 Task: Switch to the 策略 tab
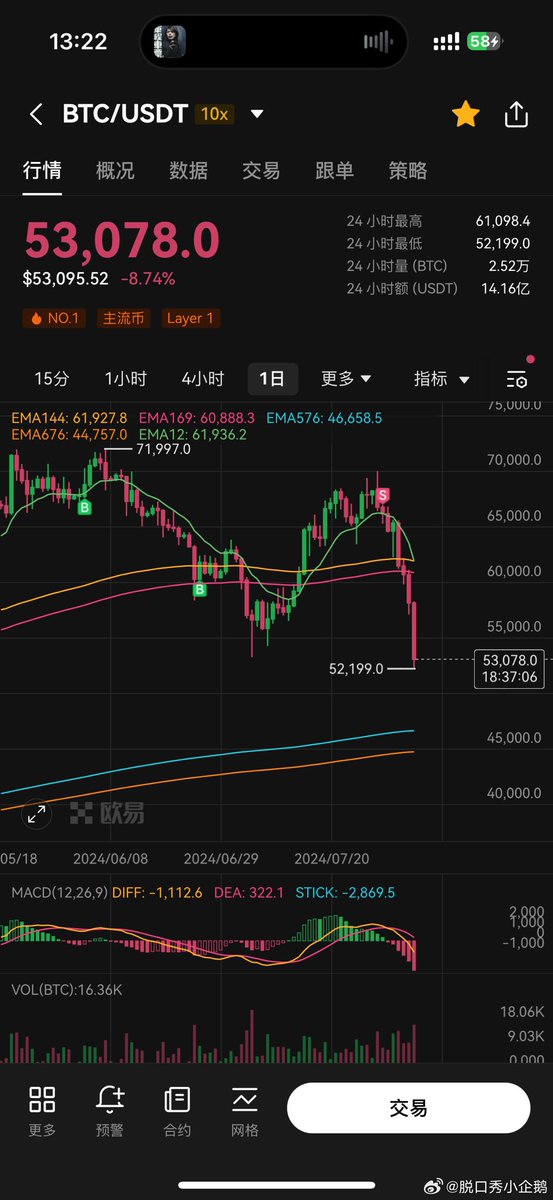[408, 171]
